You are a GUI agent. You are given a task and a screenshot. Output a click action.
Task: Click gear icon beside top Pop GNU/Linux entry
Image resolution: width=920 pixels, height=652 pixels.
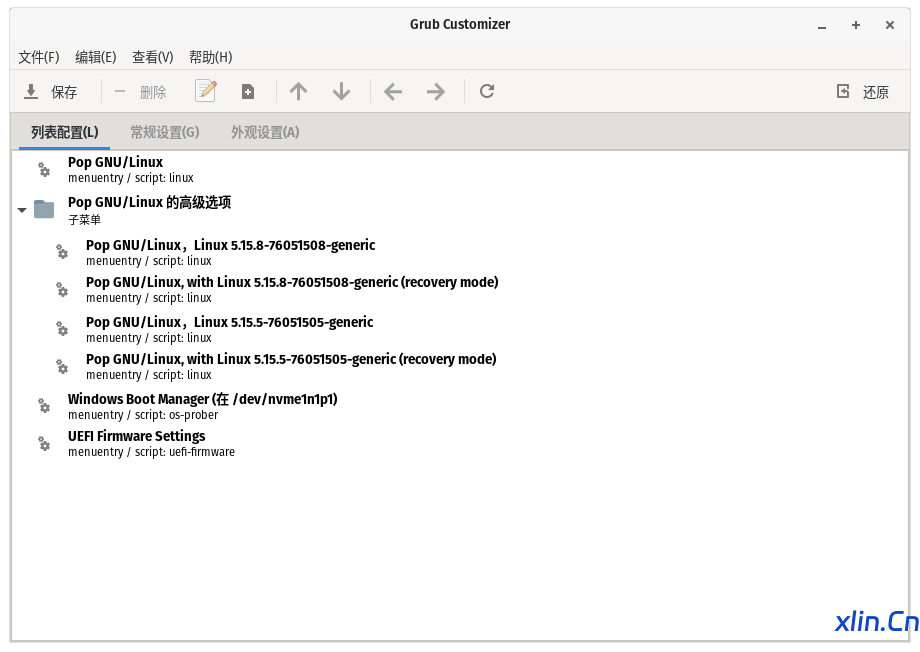pos(44,169)
